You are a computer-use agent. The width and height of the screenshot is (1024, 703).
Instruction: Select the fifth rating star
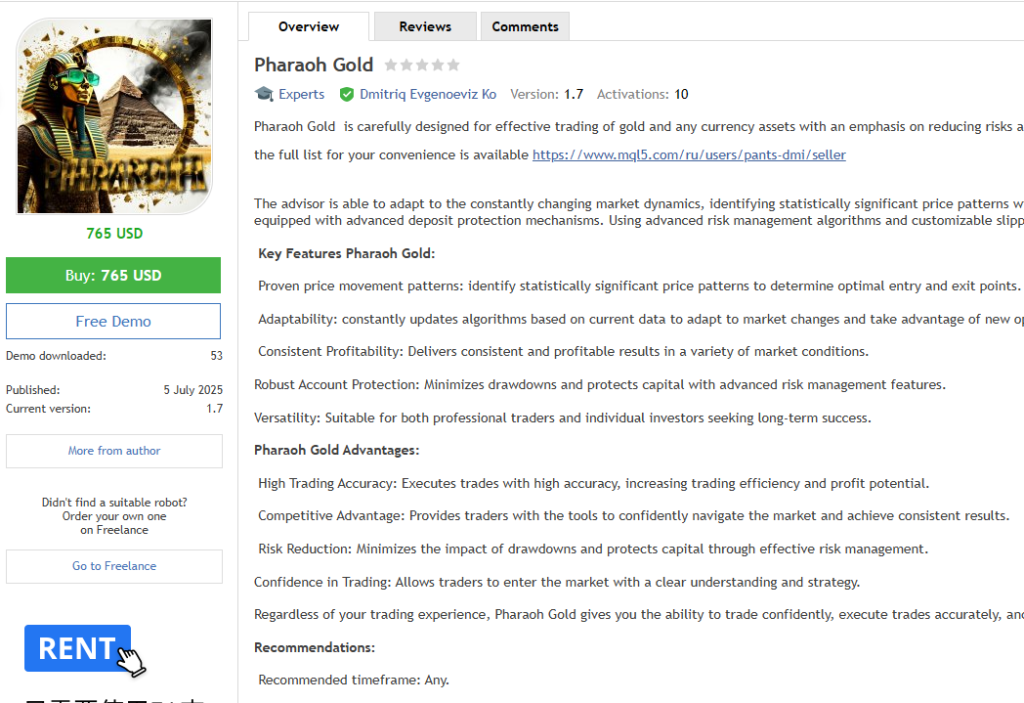tap(453, 65)
